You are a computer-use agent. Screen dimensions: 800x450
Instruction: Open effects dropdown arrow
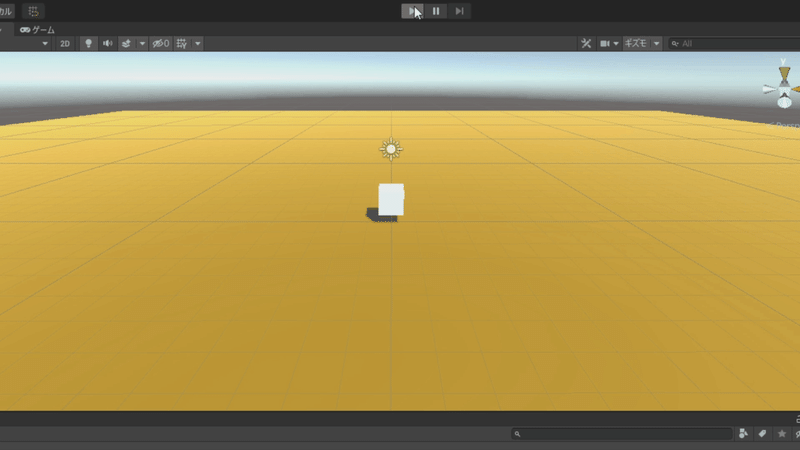tap(142, 44)
